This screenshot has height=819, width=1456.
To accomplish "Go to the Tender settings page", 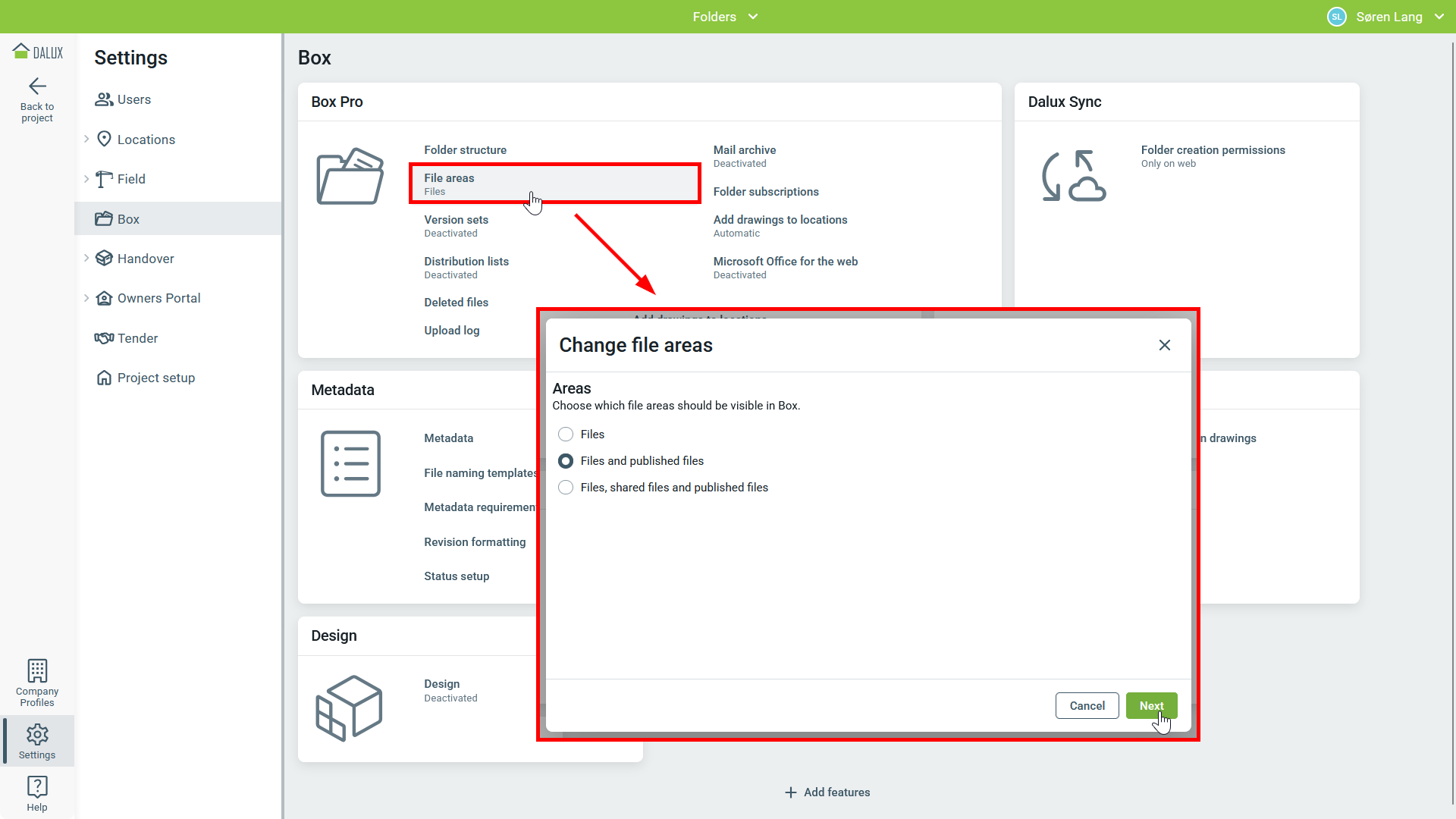I will click(137, 338).
